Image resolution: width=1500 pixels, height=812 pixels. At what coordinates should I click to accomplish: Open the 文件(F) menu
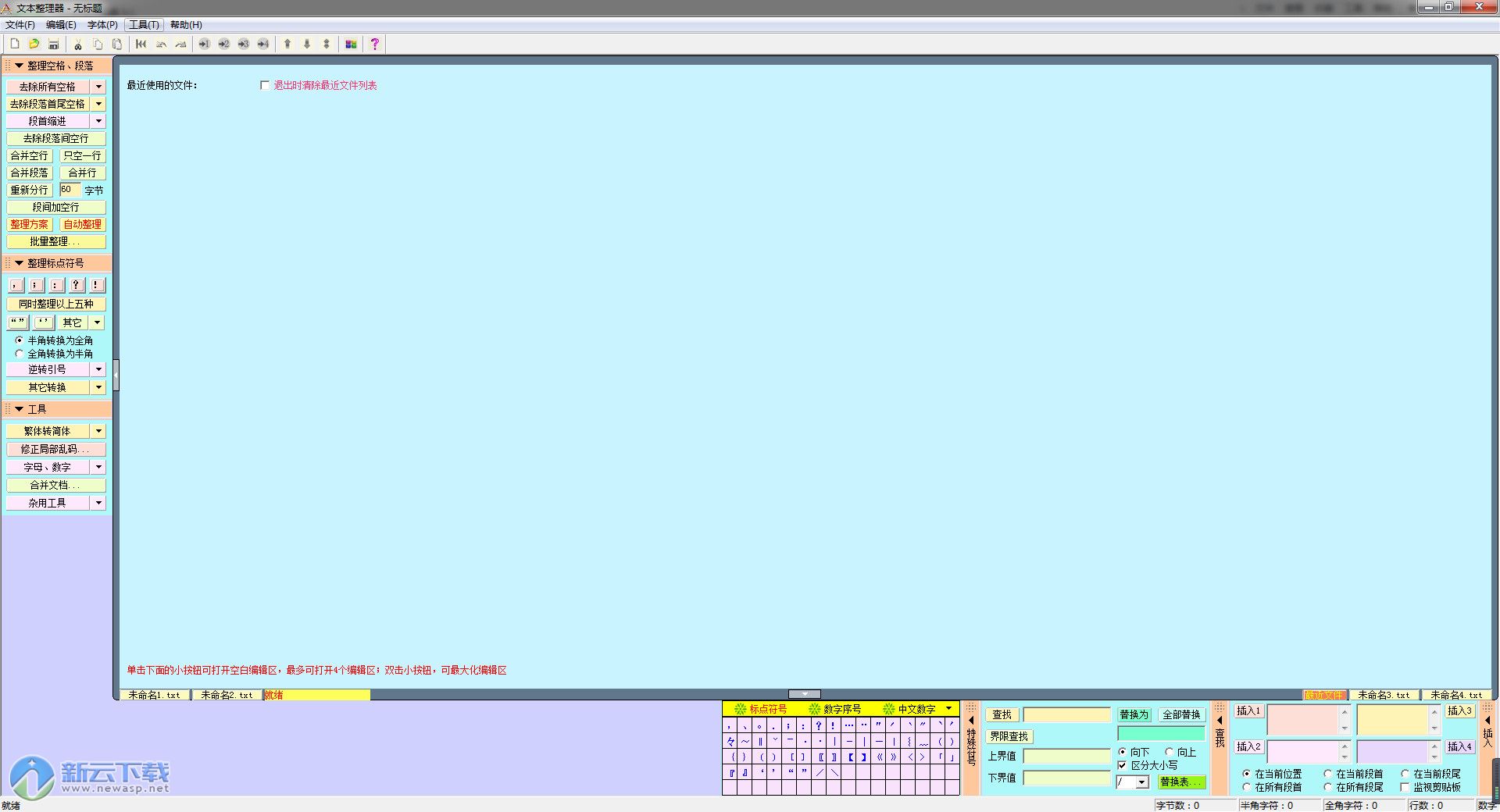tap(20, 25)
